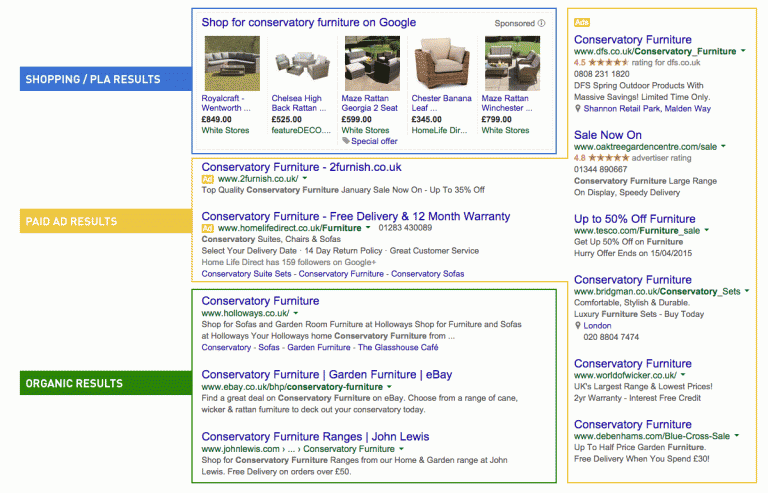
Task: Open dropdown arrow next to www.holloways.co.uk
Action: click(x=296, y=313)
